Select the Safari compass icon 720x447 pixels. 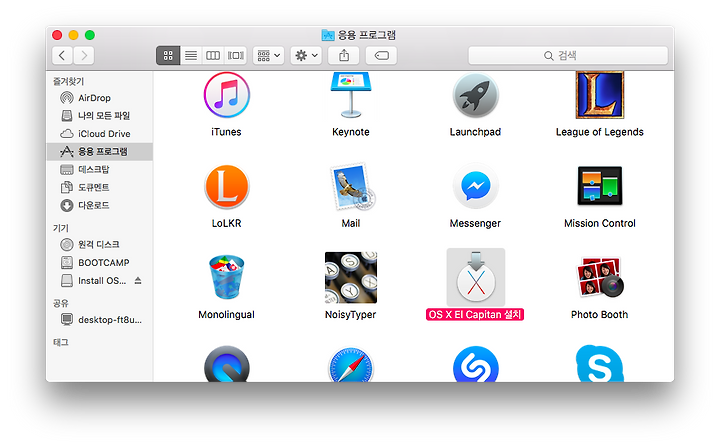click(351, 365)
